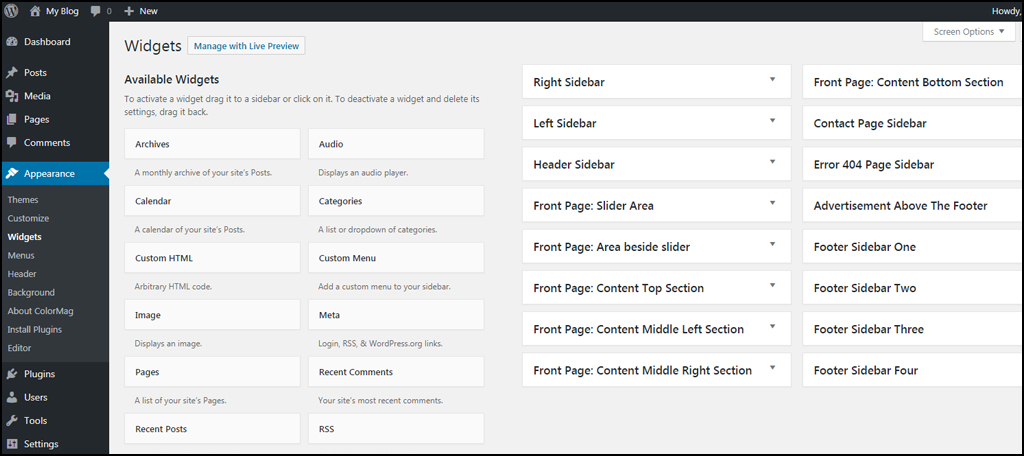Select the Meta widget

click(396, 314)
